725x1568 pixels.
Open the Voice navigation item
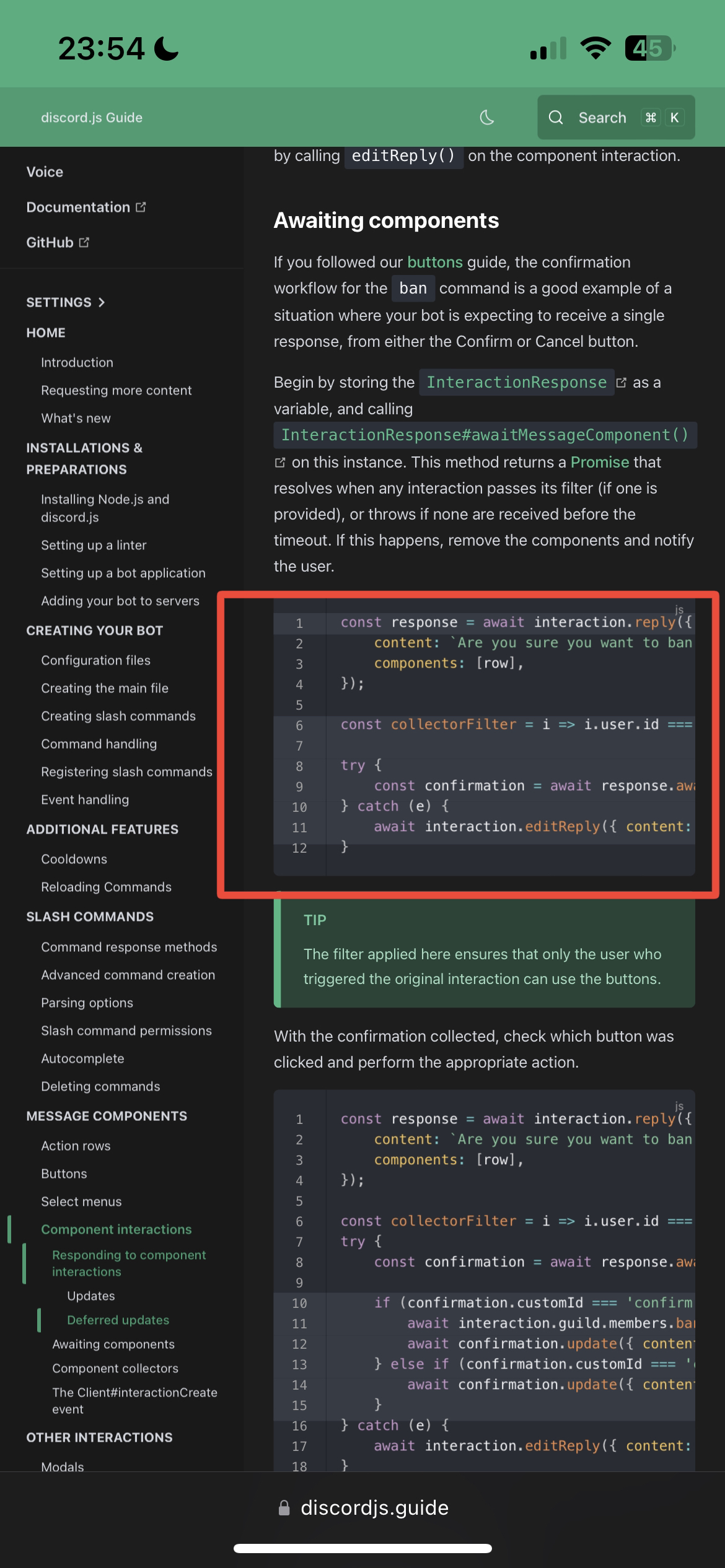point(45,172)
